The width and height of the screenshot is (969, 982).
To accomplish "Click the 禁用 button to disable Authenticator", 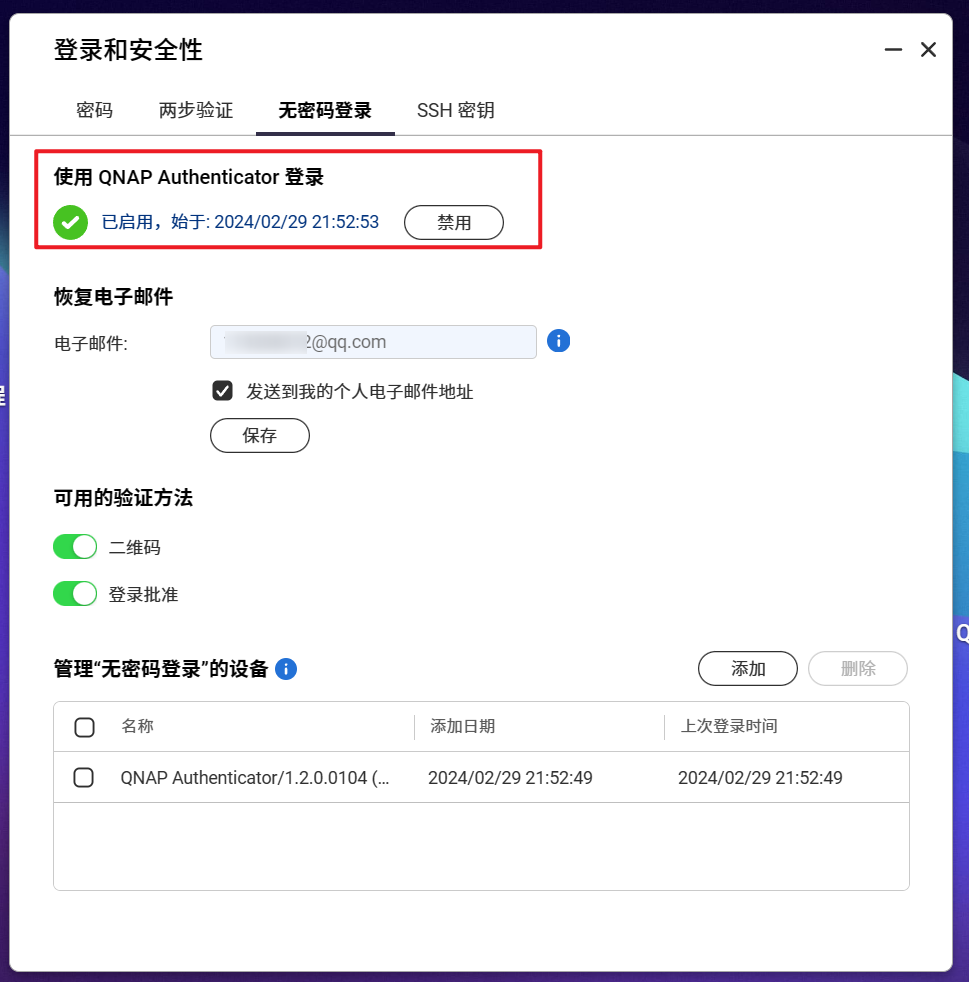I will point(453,222).
